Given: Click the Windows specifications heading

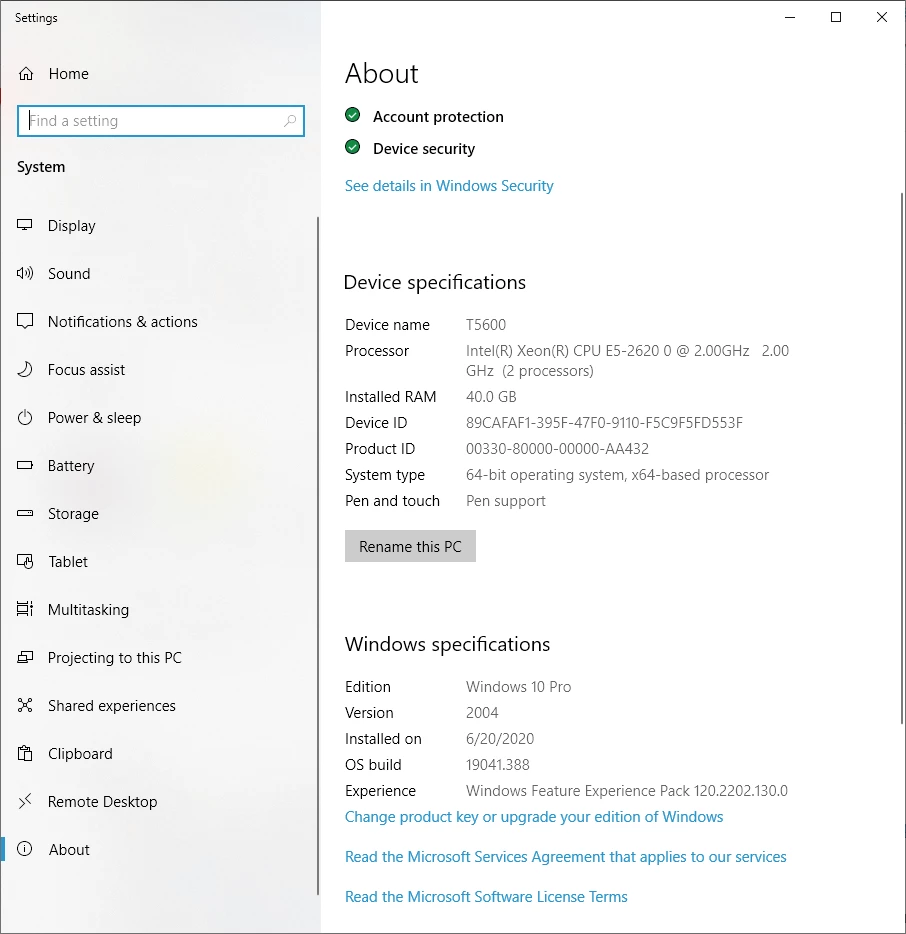Looking at the screenshot, I should coord(447,645).
